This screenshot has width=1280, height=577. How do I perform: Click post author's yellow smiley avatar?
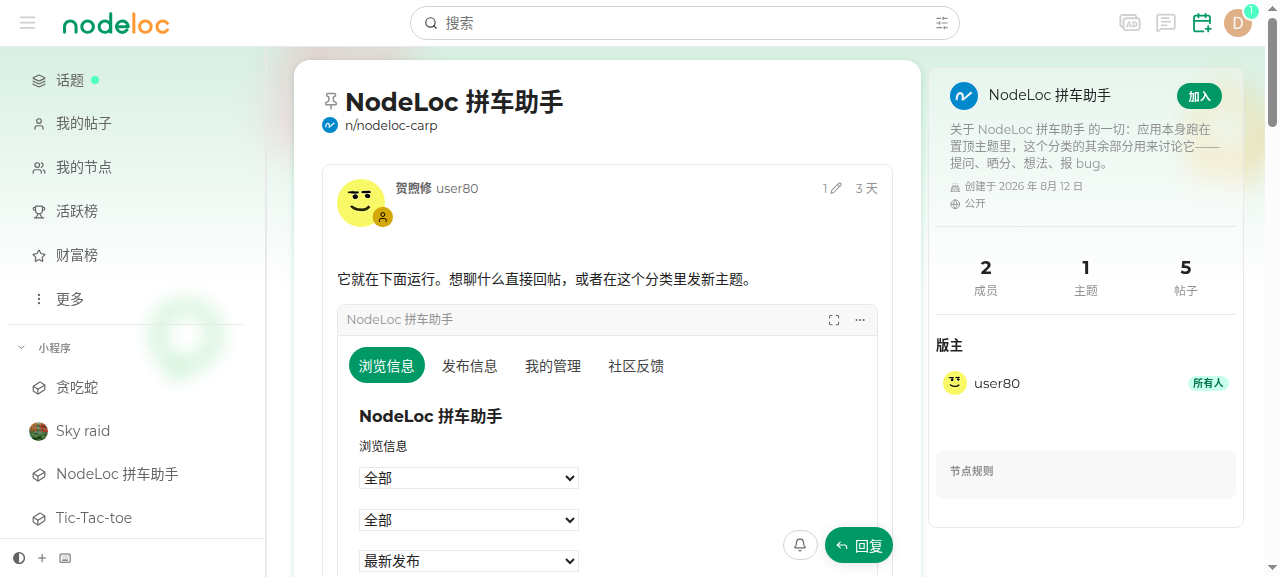(x=361, y=203)
